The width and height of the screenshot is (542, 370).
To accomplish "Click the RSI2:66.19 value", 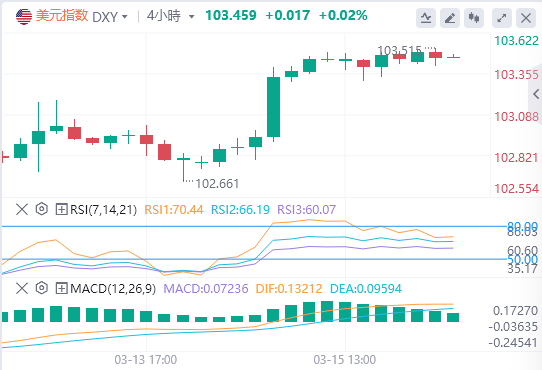I will (240, 210).
